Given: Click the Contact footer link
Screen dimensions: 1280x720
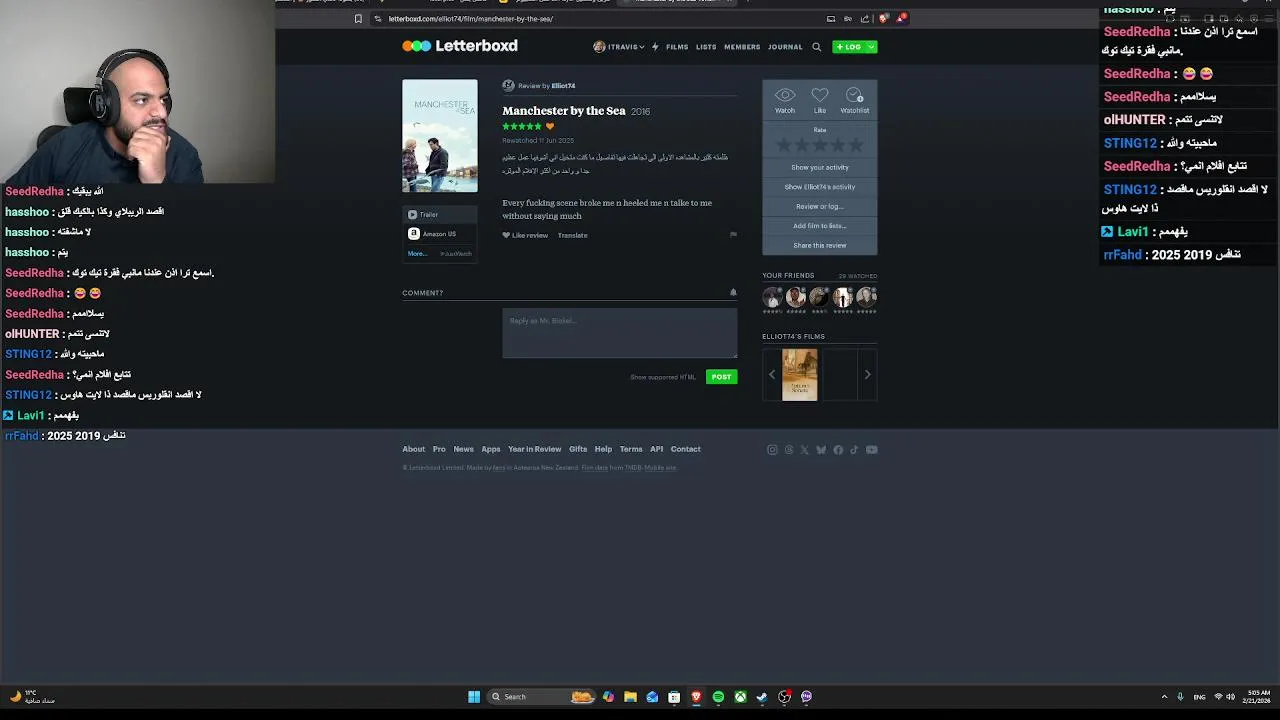Looking at the screenshot, I should [x=686, y=449].
